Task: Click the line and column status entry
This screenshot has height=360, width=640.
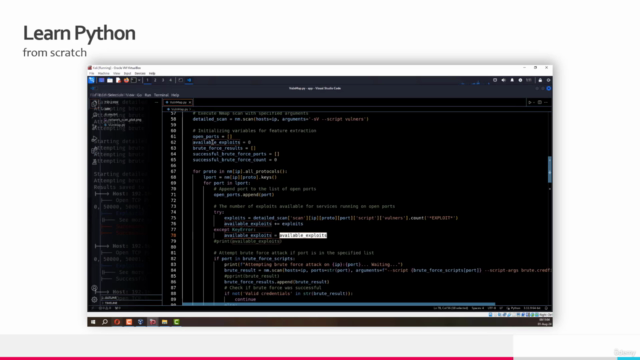Action: coord(451,308)
